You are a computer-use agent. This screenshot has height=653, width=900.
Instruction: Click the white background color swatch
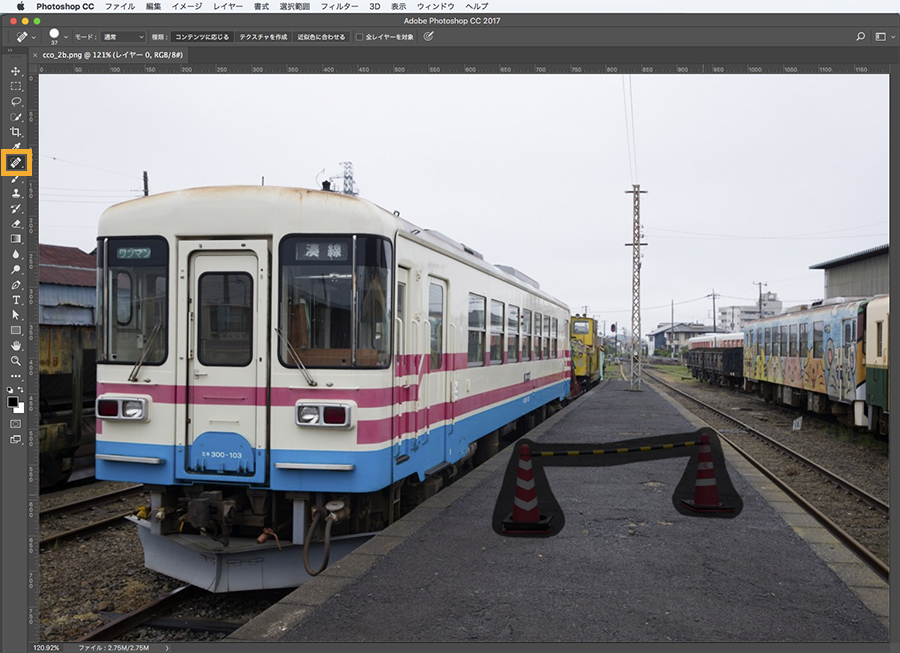pyautogui.click(x=21, y=409)
